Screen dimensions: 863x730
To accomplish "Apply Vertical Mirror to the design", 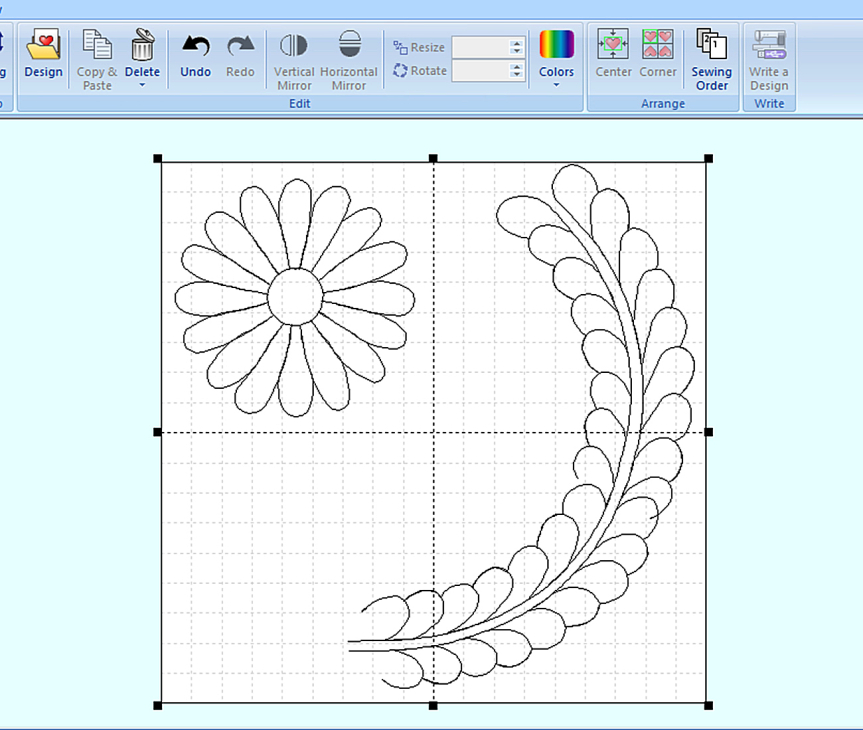I will pyautogui.click(x=294, y=46).
